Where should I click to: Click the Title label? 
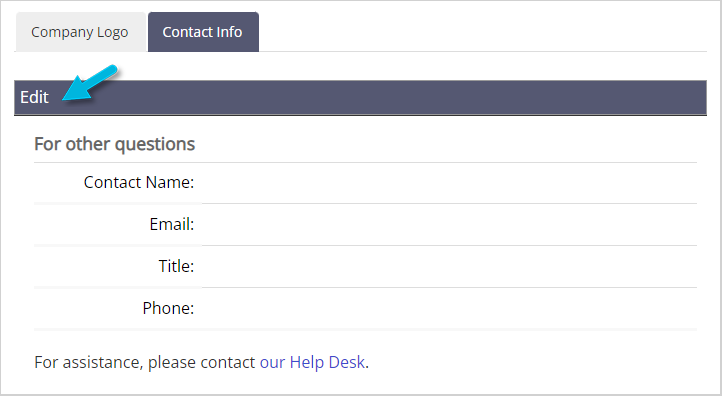click(176, 266)
